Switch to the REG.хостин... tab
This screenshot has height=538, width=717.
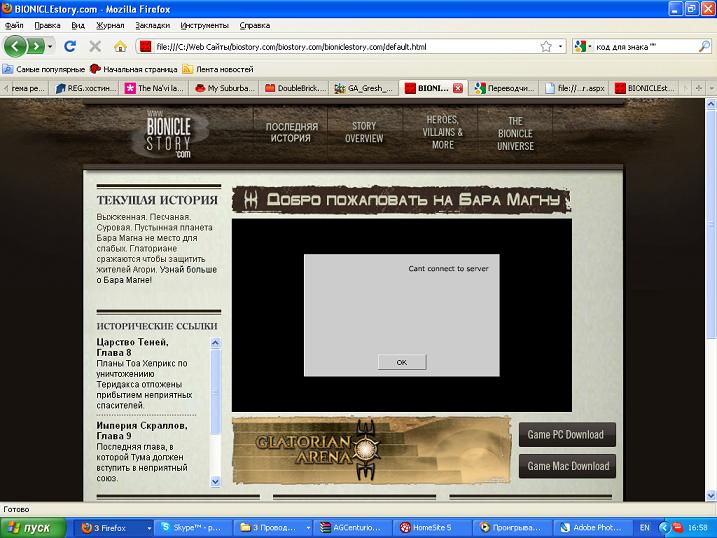point(86,88)
